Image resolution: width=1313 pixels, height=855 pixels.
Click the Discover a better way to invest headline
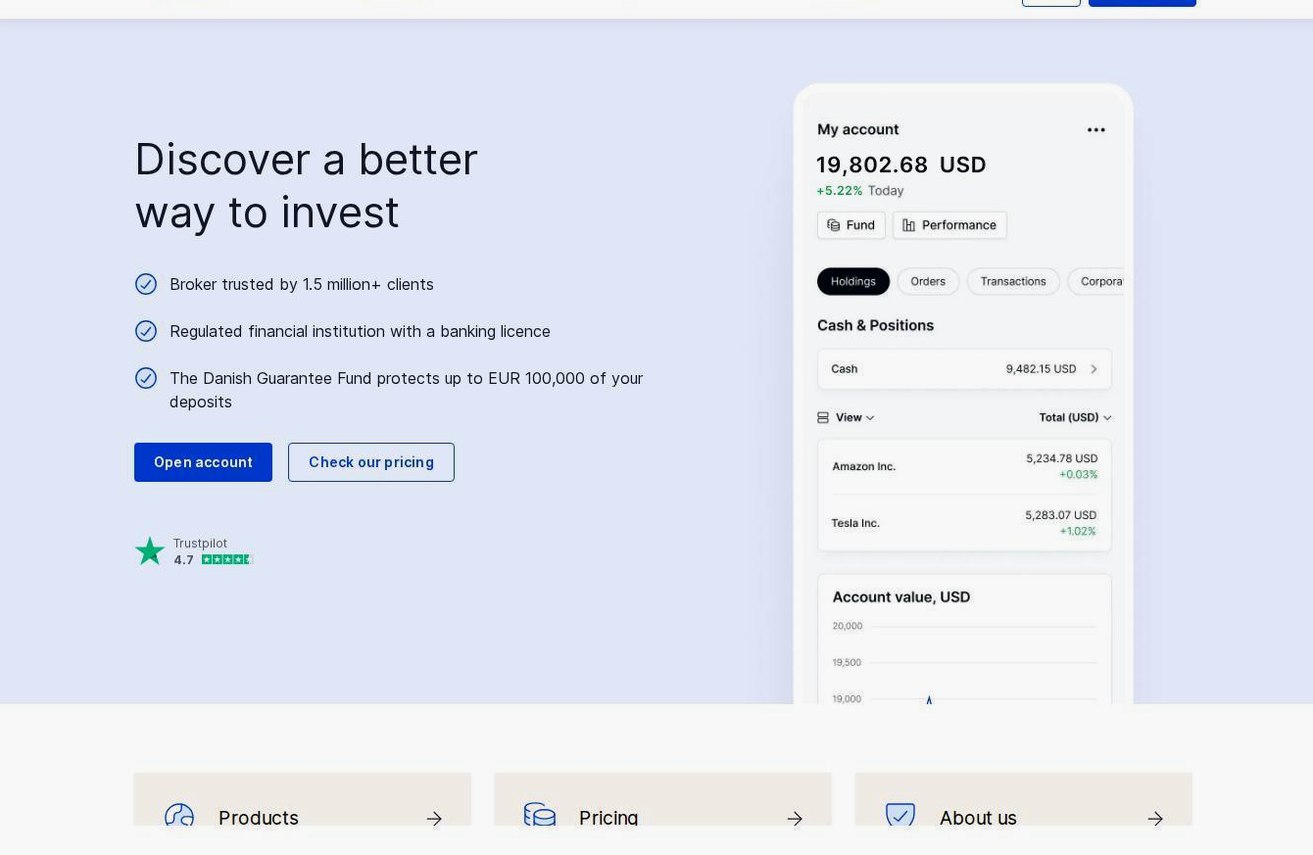tap(306, 185)
